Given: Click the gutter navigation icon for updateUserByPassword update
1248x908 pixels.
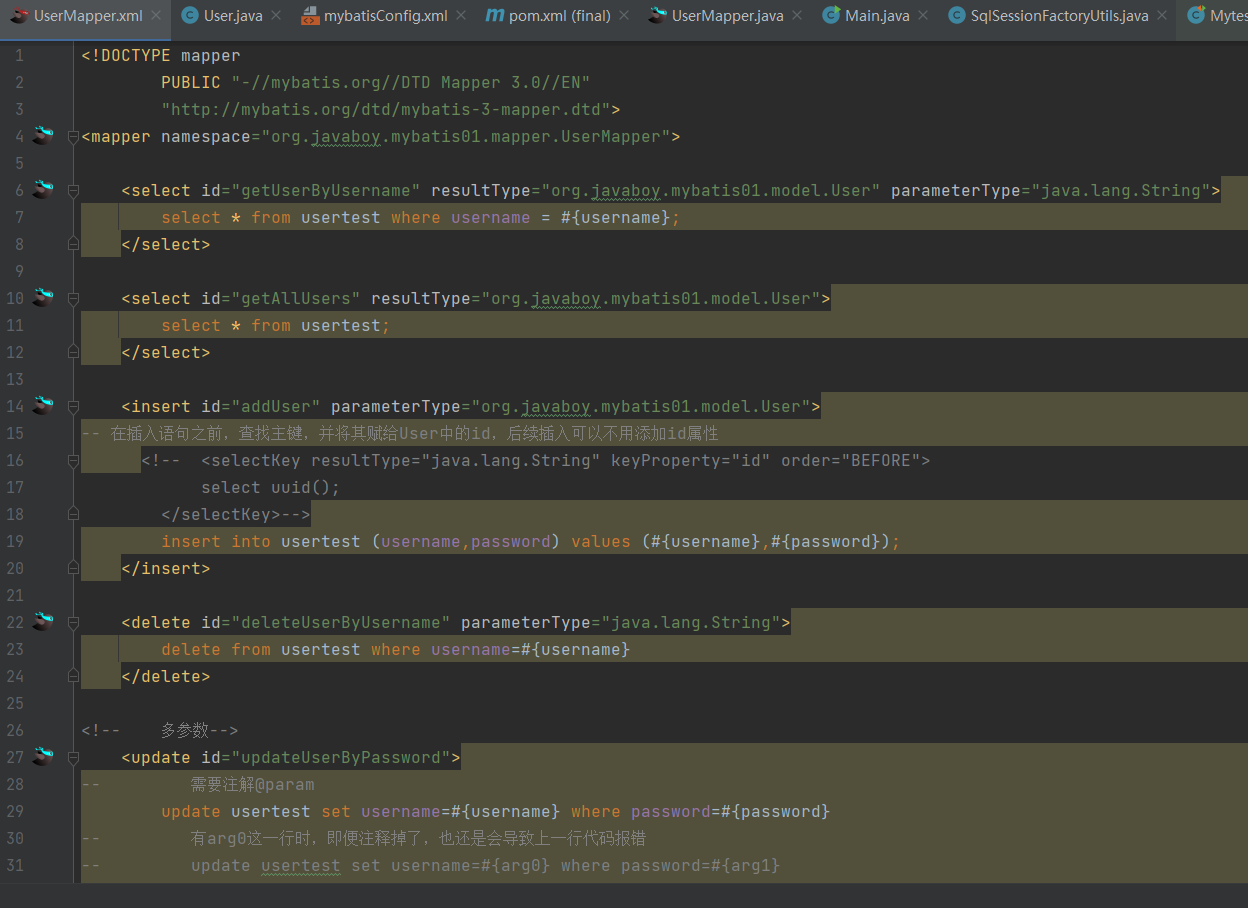Looking at the screenshot, I should [x=41, y=757].
